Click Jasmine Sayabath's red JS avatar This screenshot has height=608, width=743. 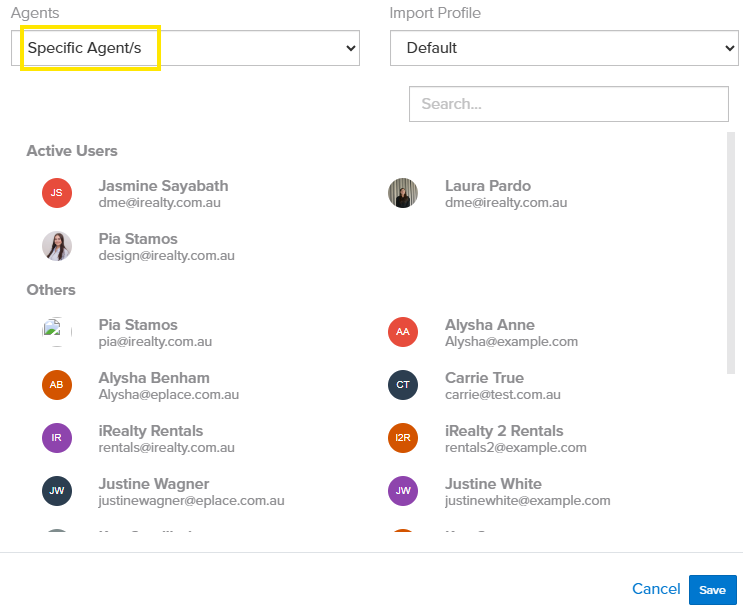pyautogui.click(x=57, y=193)
